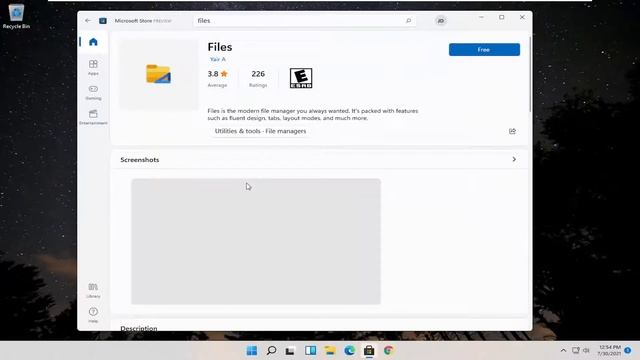
Task: Click the volume icon in system tray
Action: tap(587, 351)
